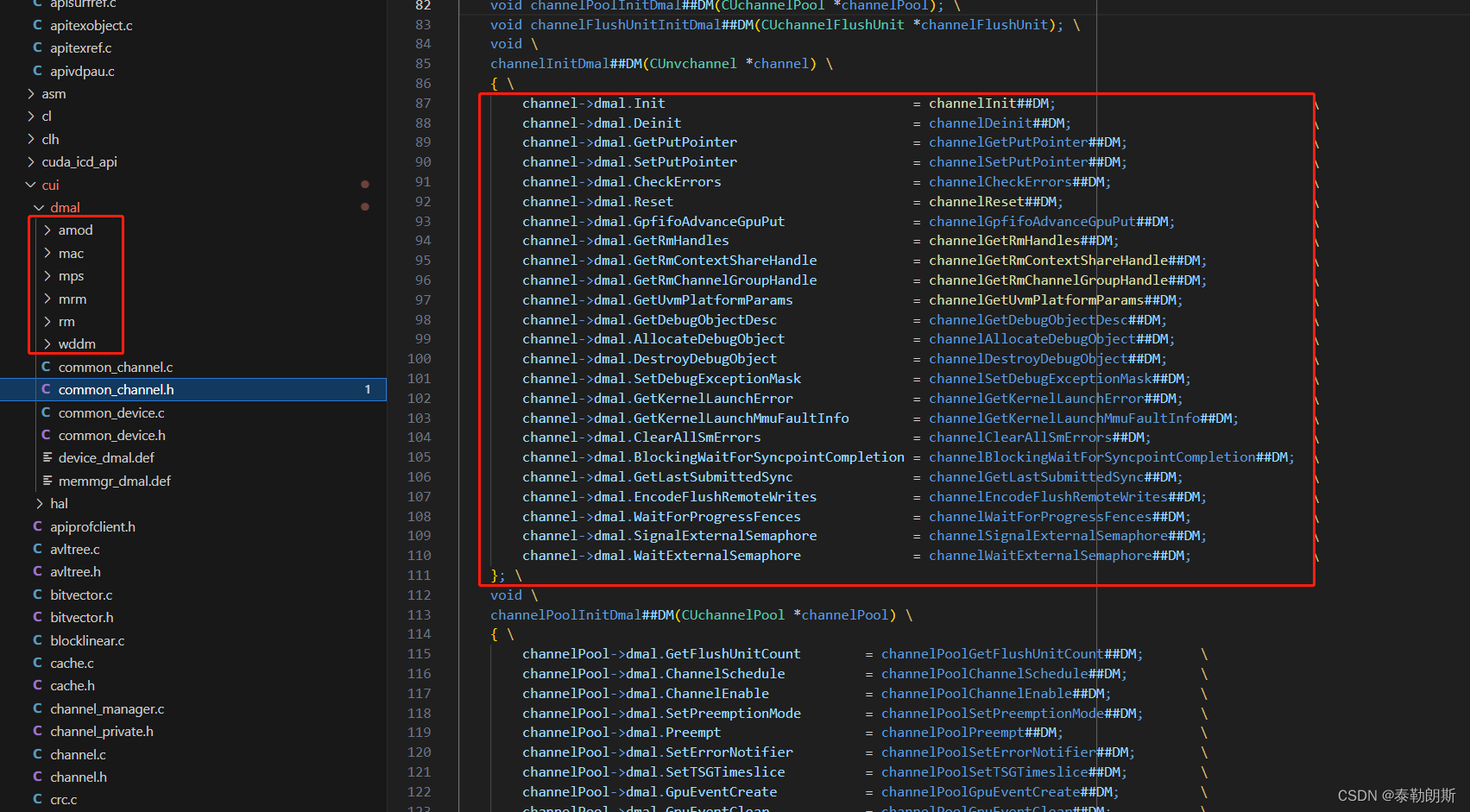Expand the mrm folder

[47, 299]
